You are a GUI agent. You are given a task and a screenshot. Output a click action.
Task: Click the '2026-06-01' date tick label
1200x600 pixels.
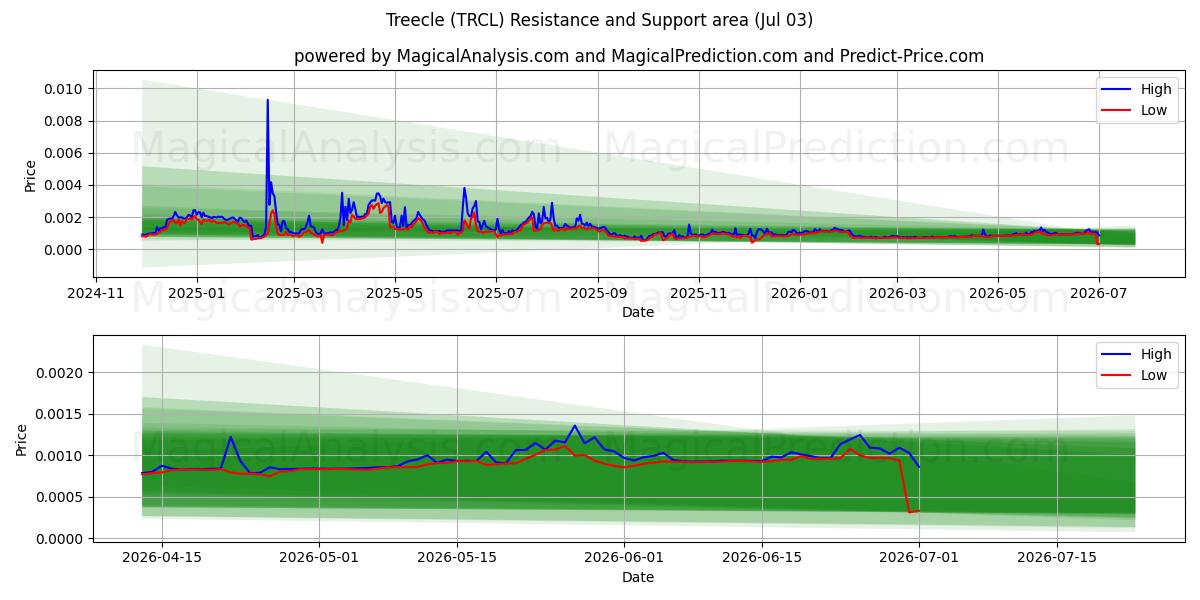(x=624, y=558)
